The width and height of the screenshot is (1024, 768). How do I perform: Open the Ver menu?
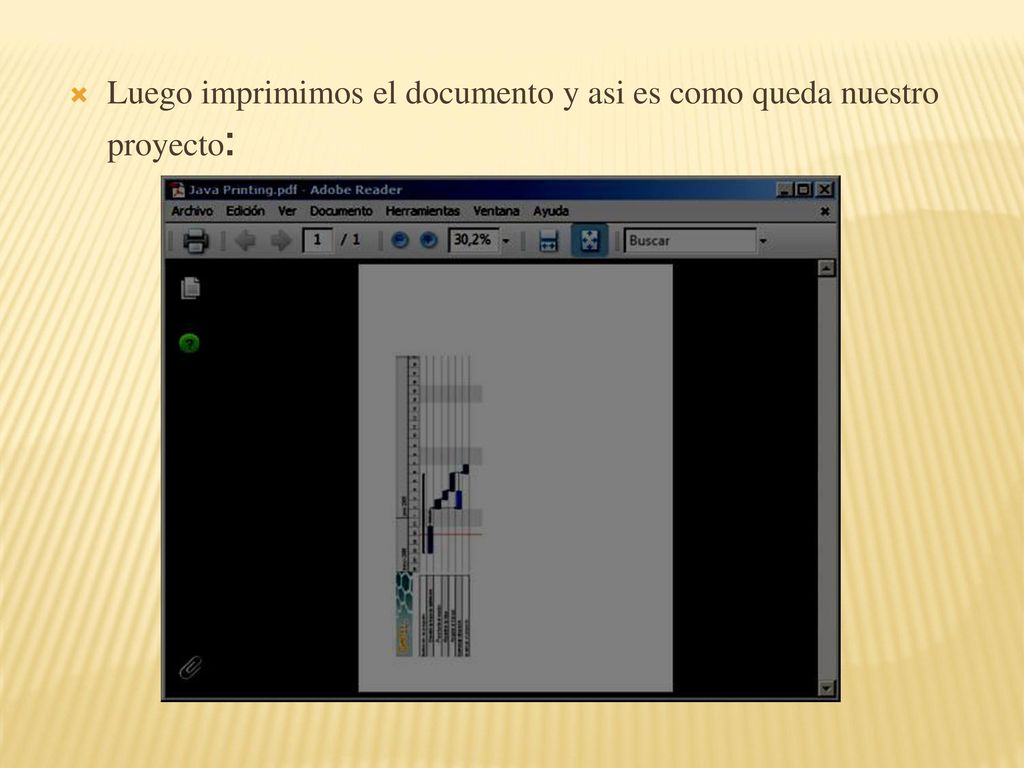287,211
